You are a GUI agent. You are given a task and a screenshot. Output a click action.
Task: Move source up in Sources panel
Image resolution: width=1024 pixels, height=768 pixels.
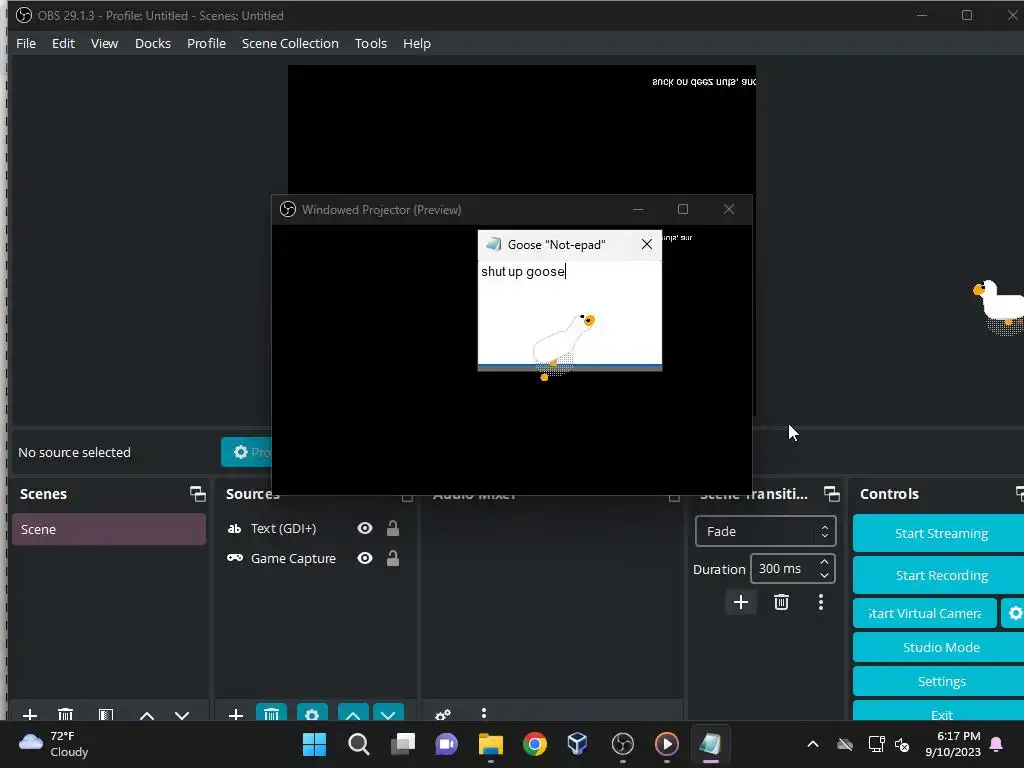353,712
